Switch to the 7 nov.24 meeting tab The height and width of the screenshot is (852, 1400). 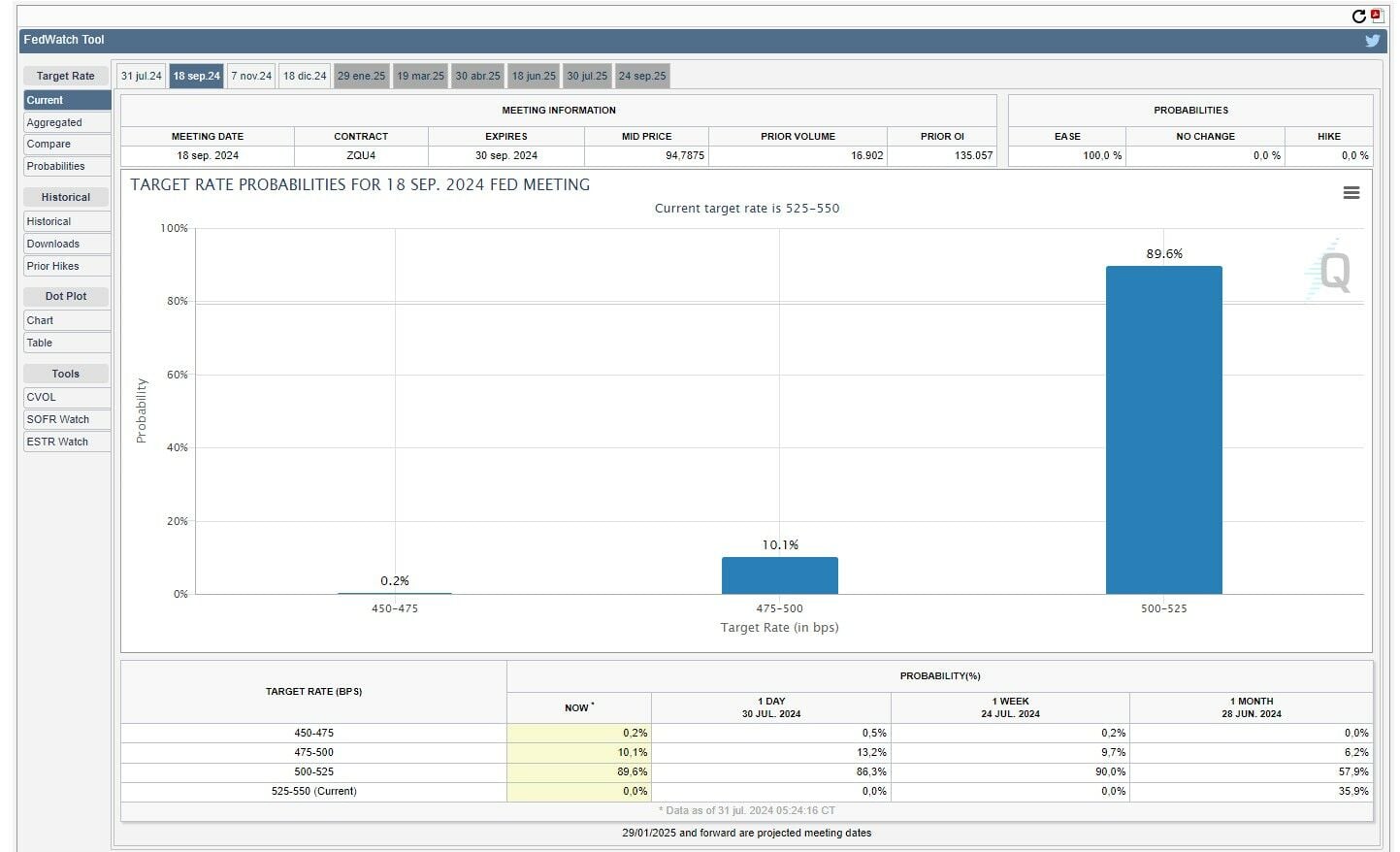(x=251, y=76)
